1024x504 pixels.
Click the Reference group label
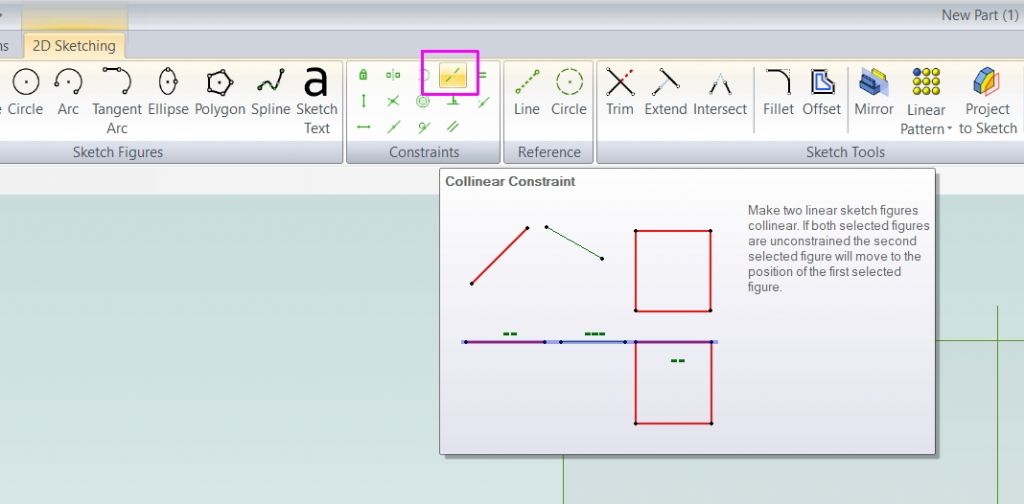click(x=549, y=152)
